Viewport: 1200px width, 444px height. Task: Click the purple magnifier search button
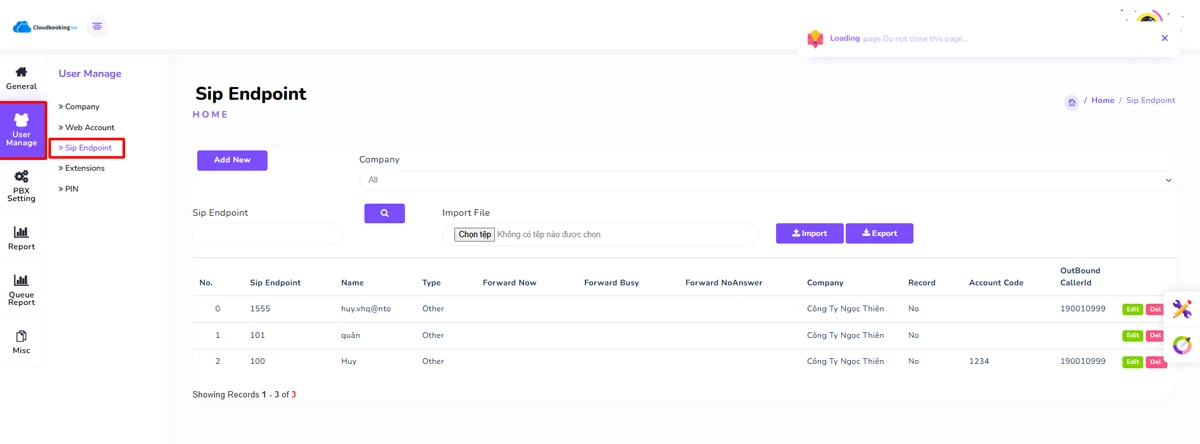384,213
